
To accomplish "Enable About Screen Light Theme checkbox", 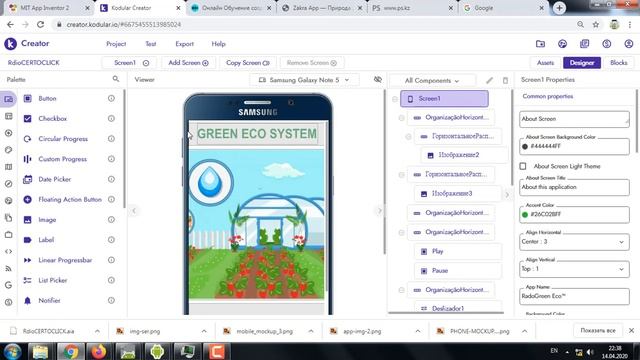I will (x=523, y=166).
